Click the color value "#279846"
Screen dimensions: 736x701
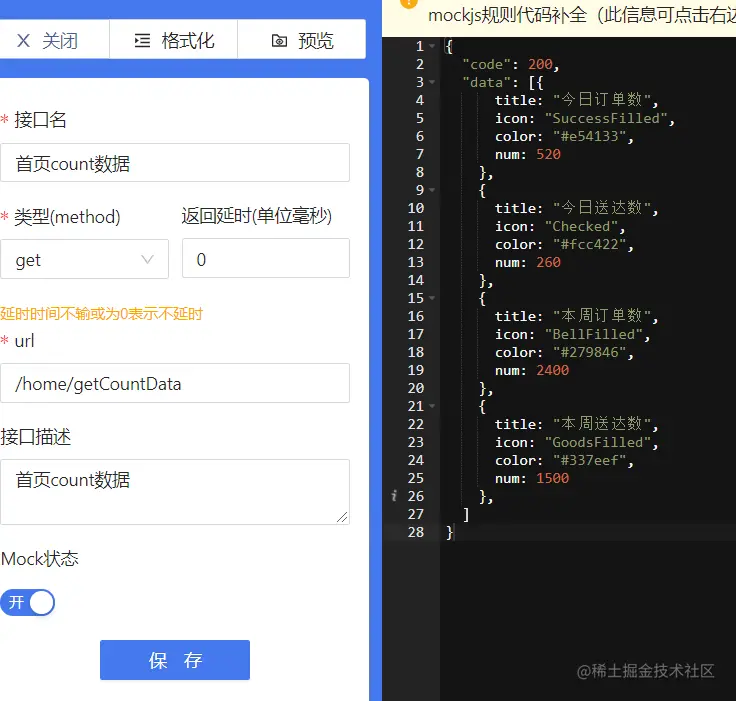pyautogui.click(x=590, y=352)
